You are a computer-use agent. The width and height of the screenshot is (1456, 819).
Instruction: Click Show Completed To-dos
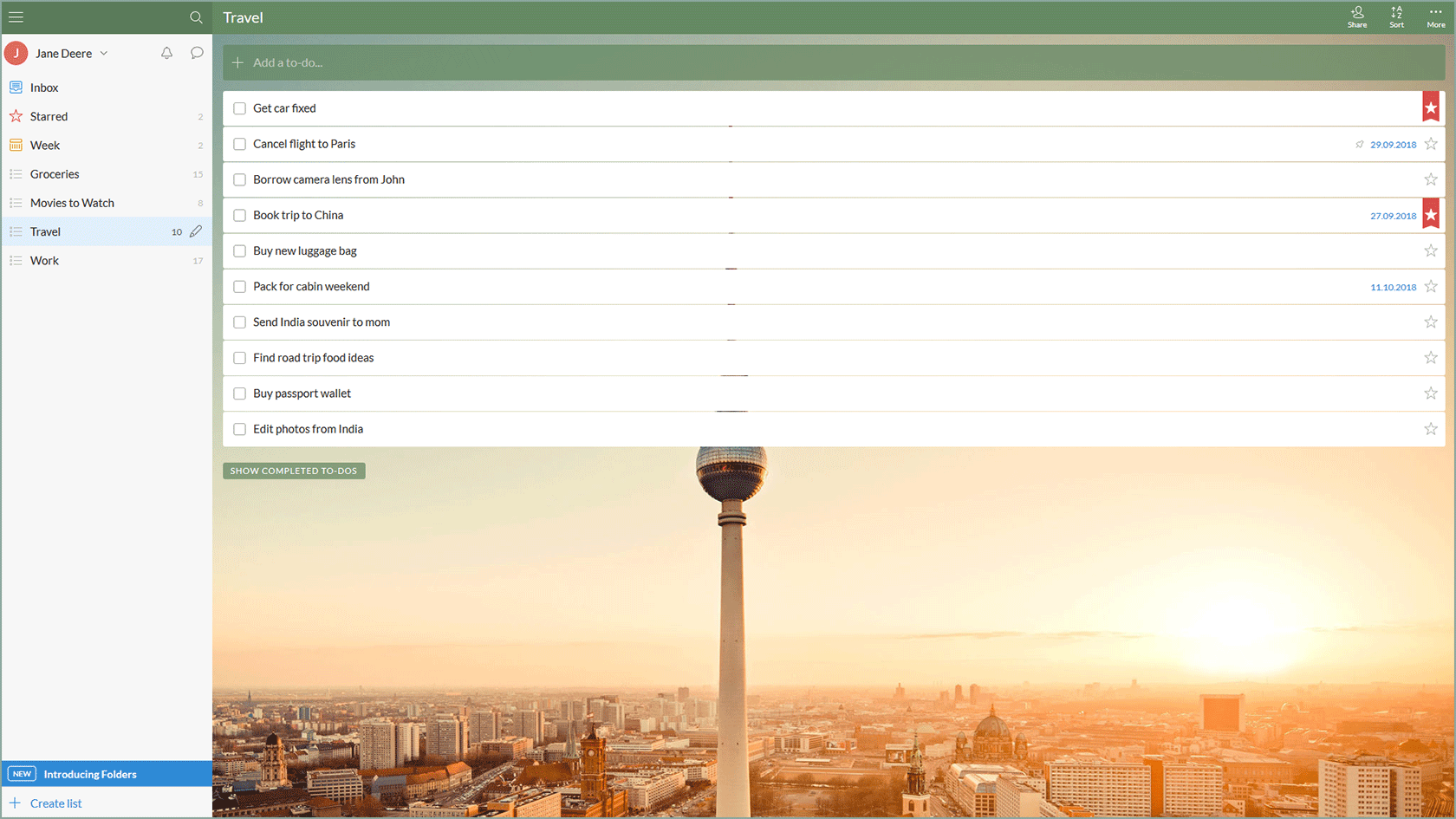293,471
